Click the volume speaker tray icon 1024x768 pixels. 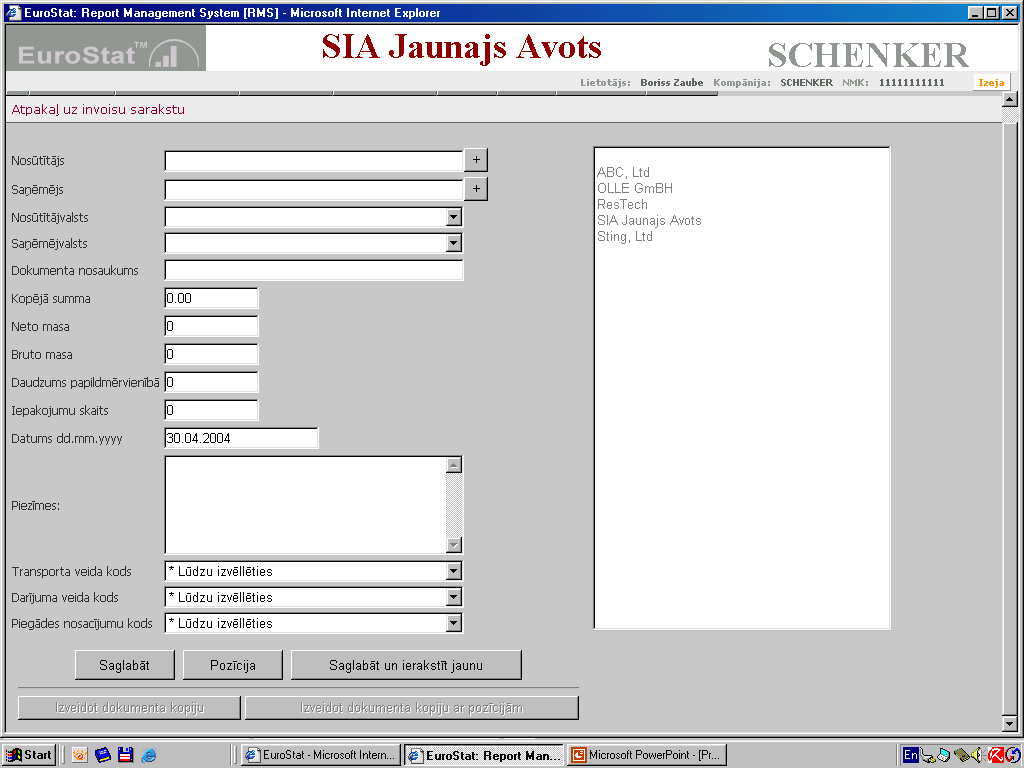[977, 755]
